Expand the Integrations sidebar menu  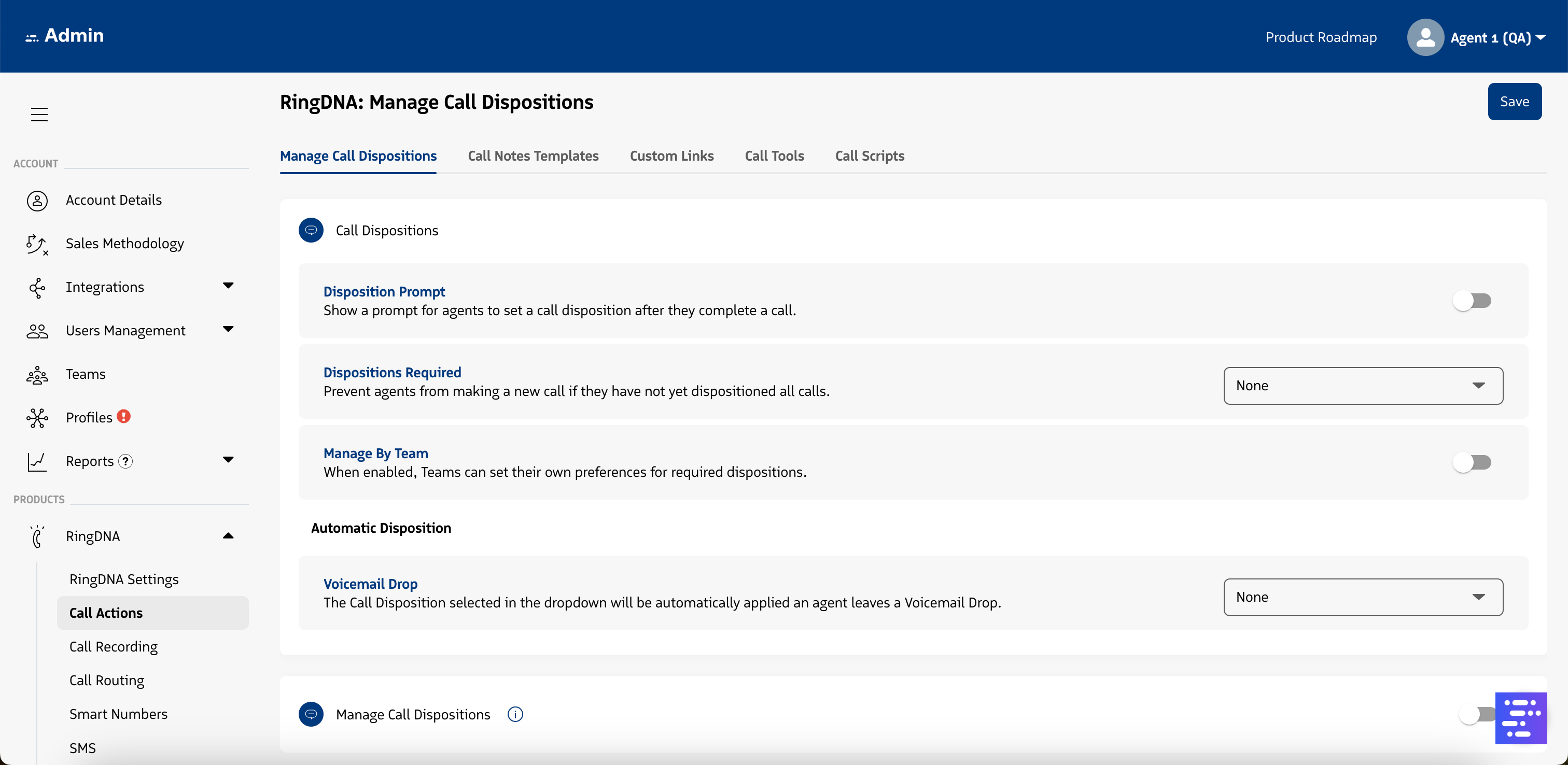228,286
